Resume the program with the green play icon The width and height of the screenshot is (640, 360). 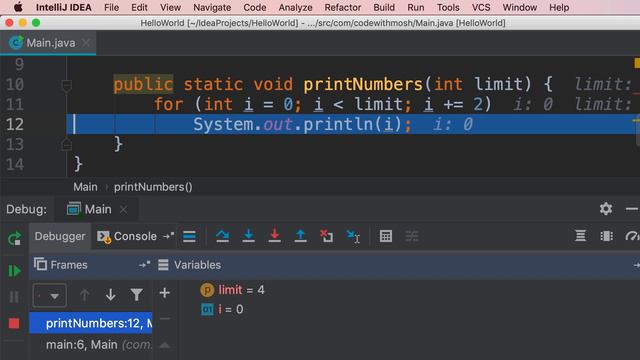[14, 271]
